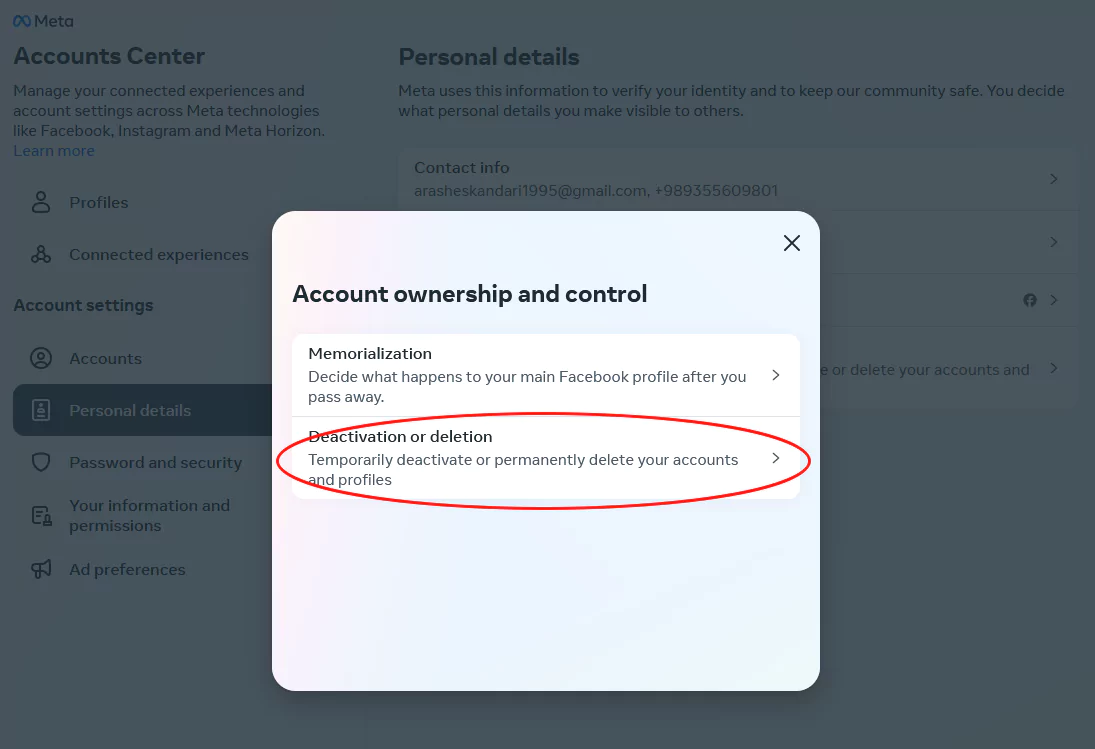1095x749 pixels.
Task: Click the Facebook icon in the details row
Action: (x=1030, y=300)
